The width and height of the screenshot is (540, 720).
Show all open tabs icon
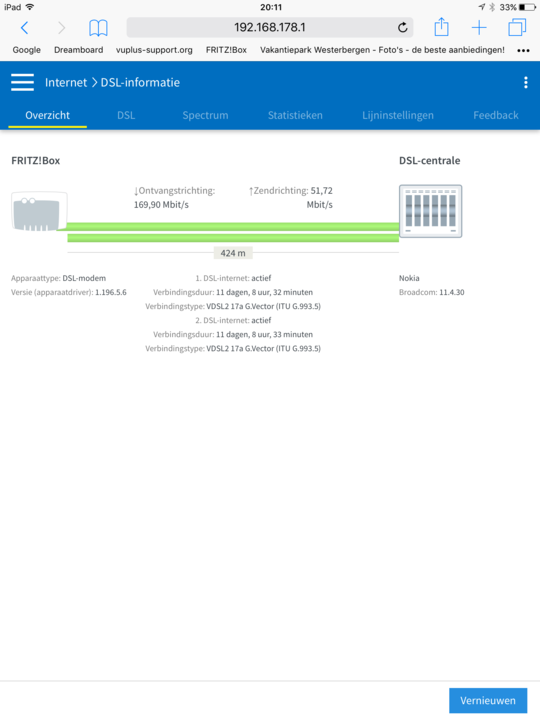(517, 27)
